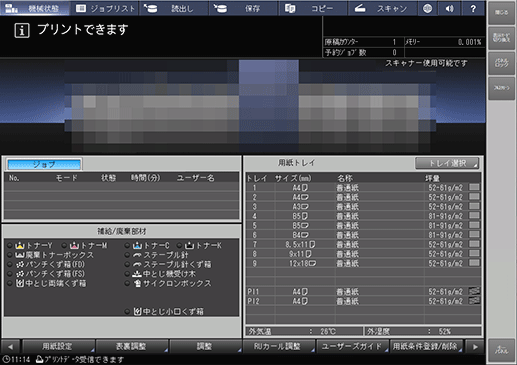Viewport: 517px width, 365px height.
Task: Click the 中とじ両端くず箱 trim scrap icon
Action: coord(20,283)
